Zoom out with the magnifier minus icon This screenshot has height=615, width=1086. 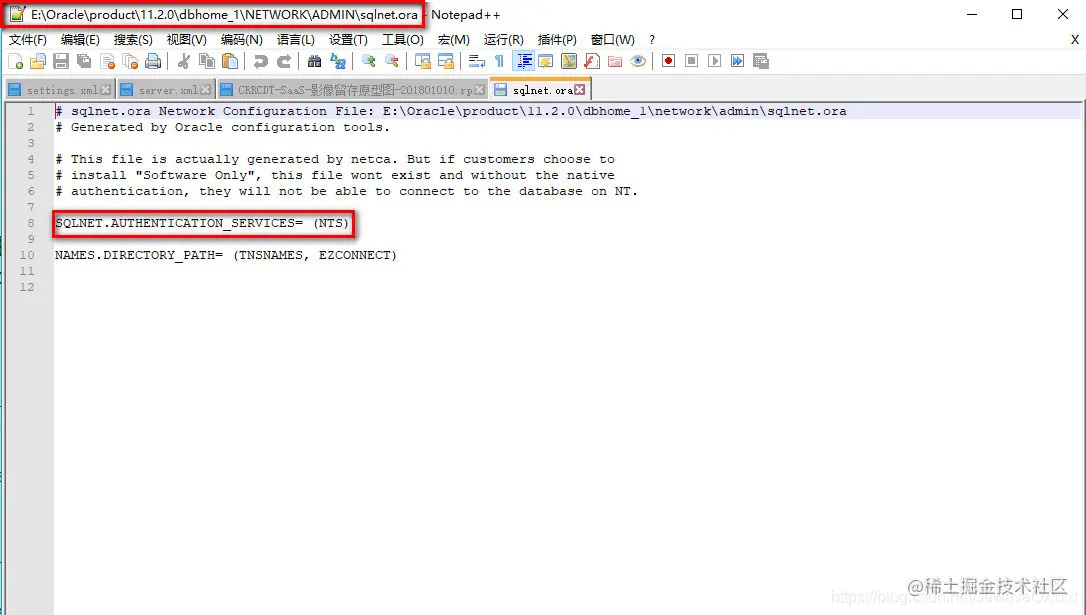coord(392,62)
